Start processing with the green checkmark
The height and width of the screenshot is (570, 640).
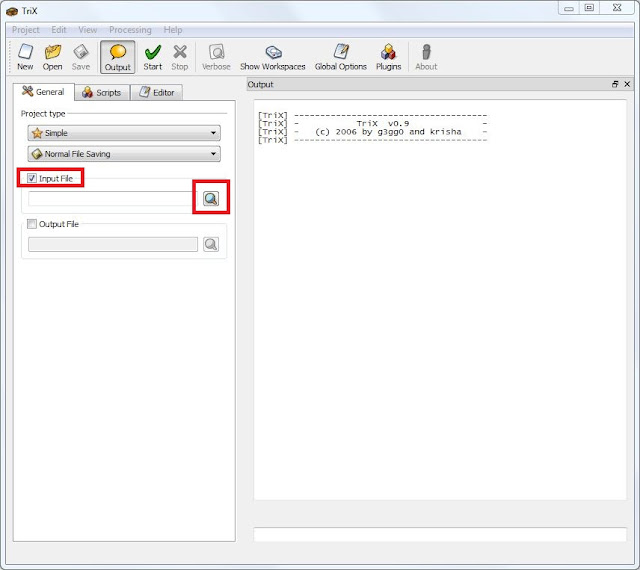(x=153, y=57)
